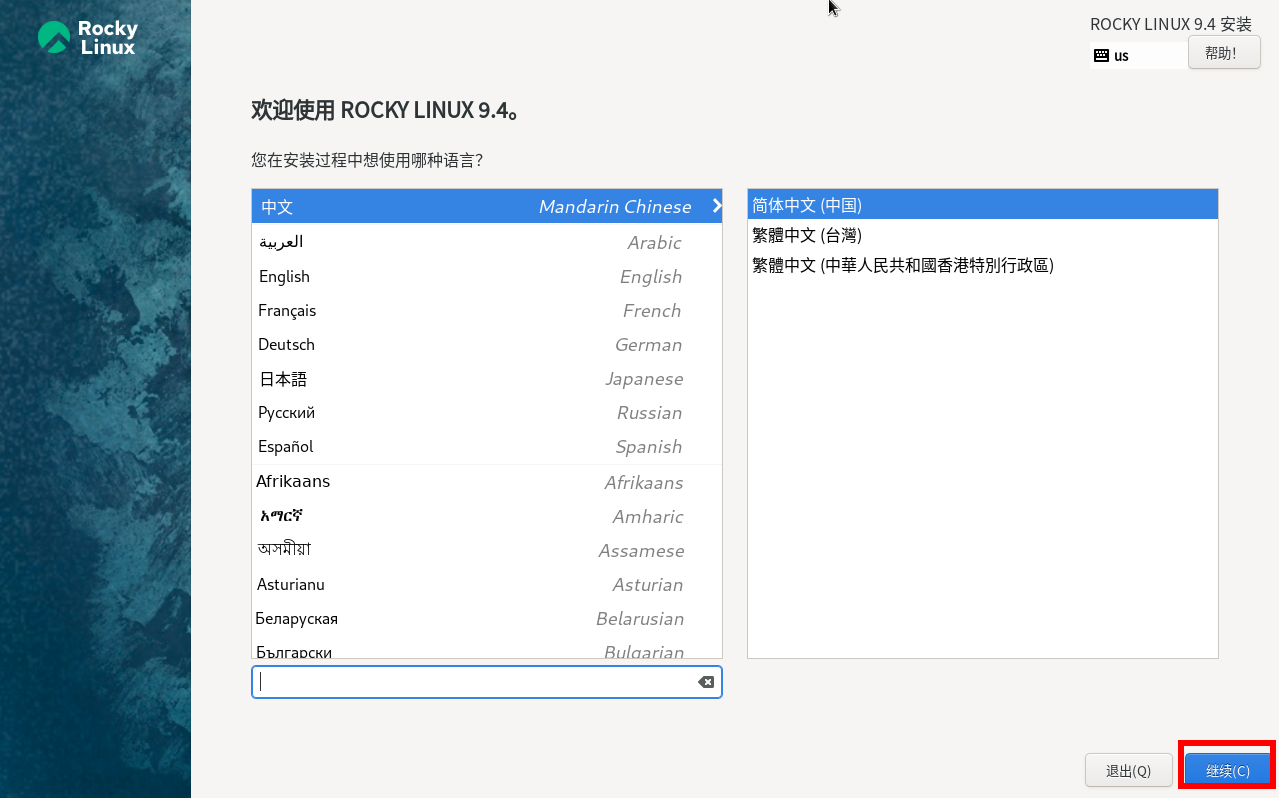Choose the Amharic language row

tap(487, 516)
